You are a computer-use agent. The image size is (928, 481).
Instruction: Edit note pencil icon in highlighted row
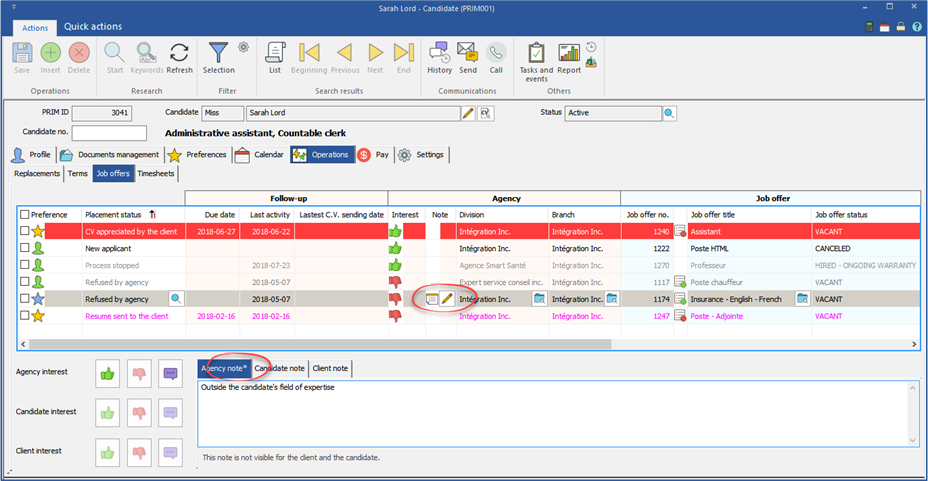click(x=447, y=299)
